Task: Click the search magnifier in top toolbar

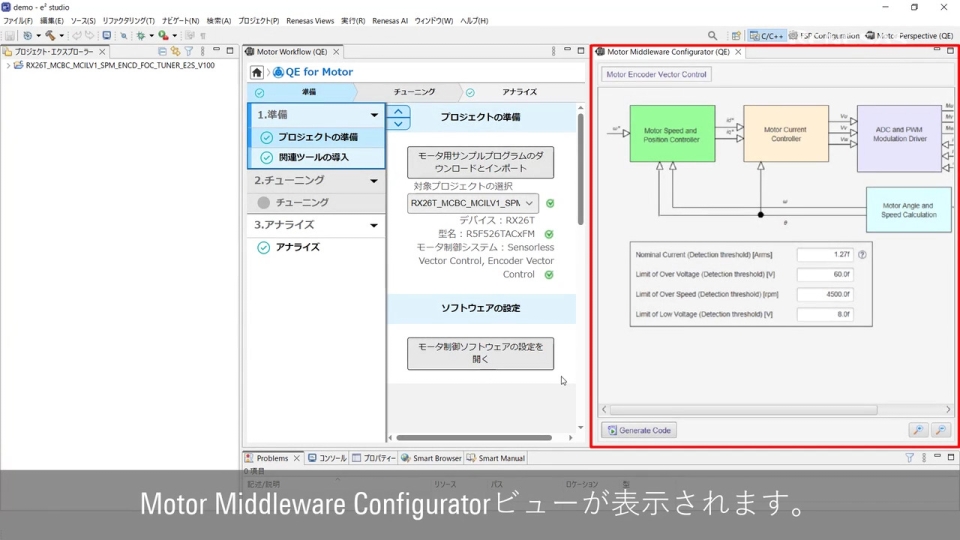Action: pos(712,35)
